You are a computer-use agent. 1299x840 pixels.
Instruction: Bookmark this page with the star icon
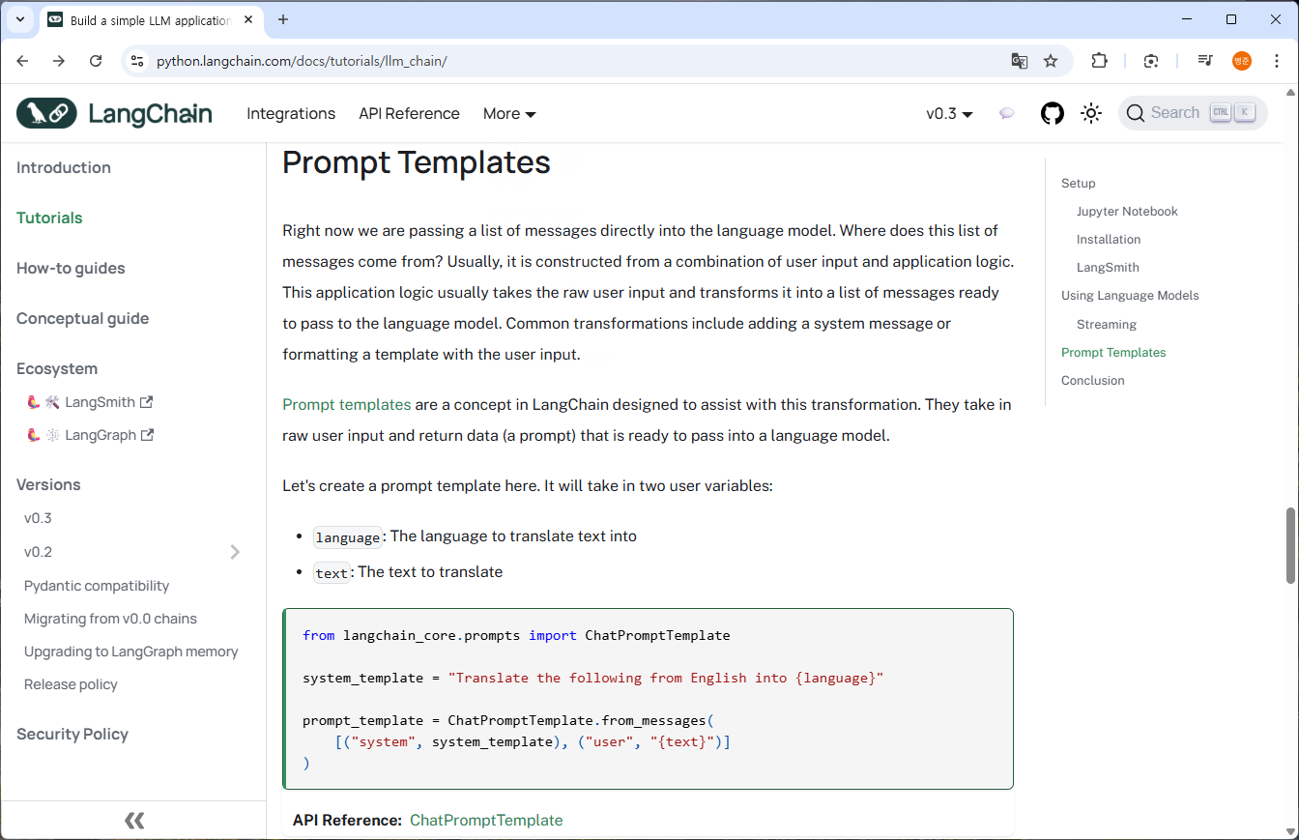(1051, 61)
